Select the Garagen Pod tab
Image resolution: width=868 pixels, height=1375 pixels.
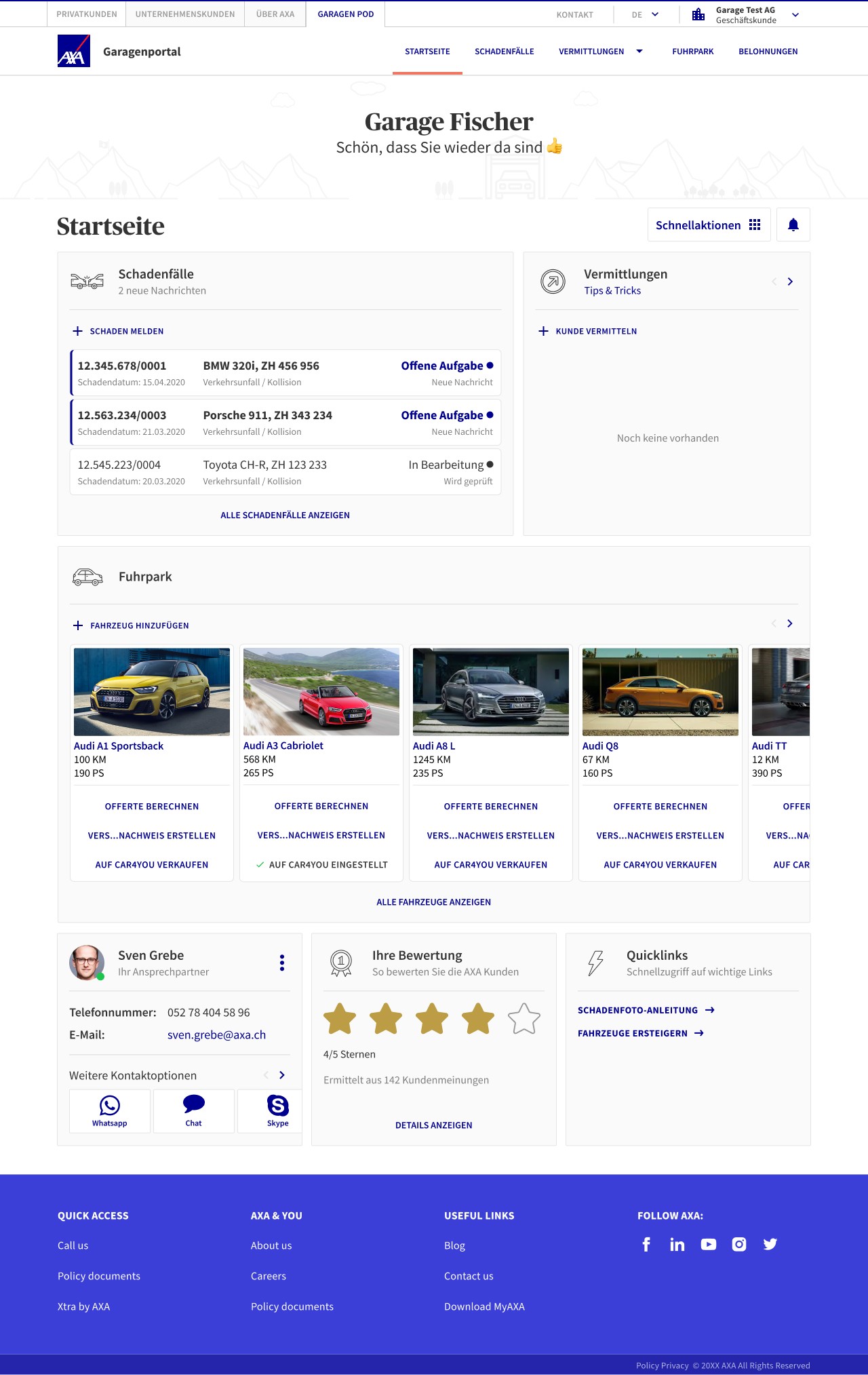click(x=346, y=14)
